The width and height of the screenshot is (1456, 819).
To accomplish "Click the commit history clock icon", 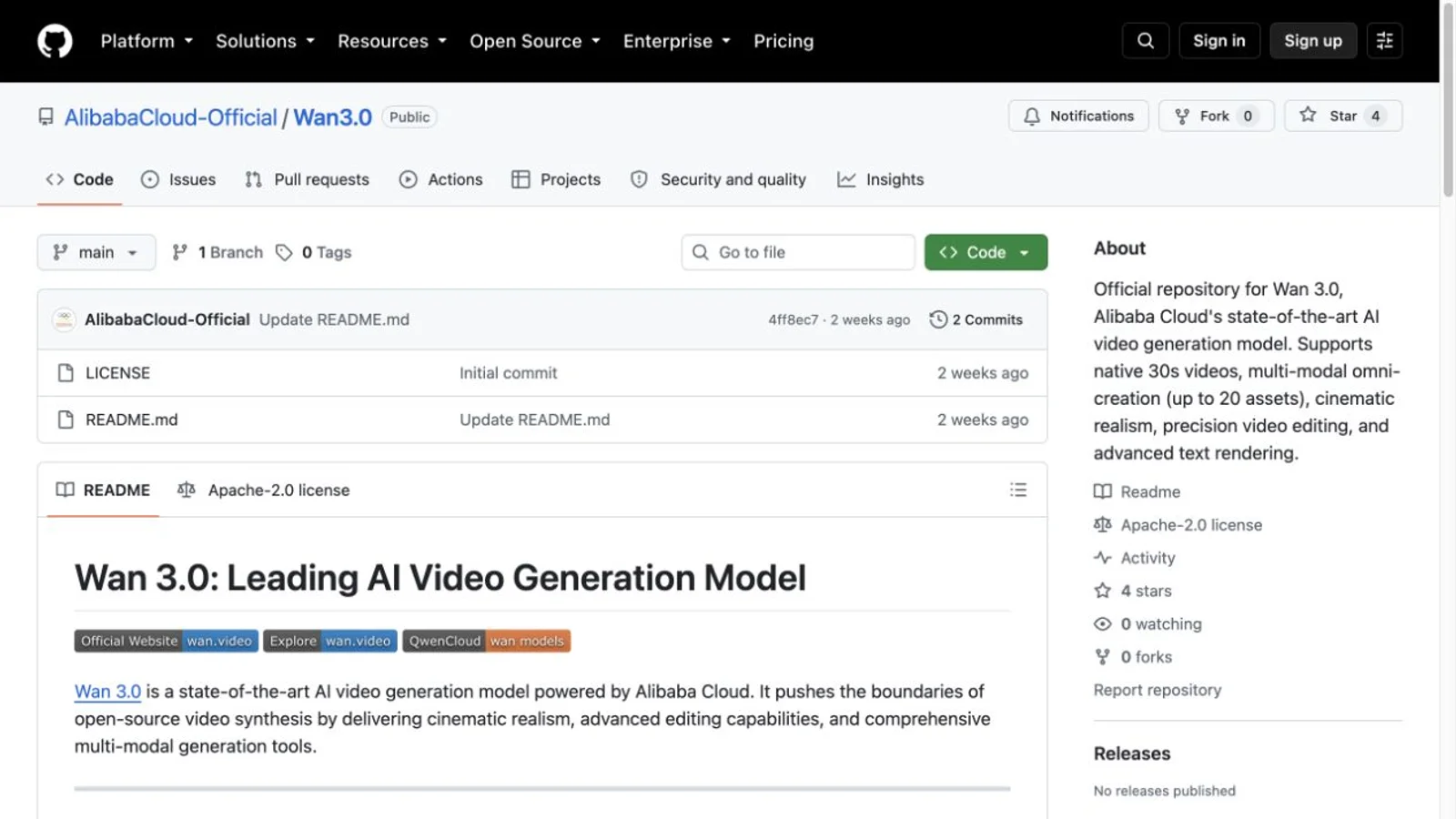I will point(938,319).
